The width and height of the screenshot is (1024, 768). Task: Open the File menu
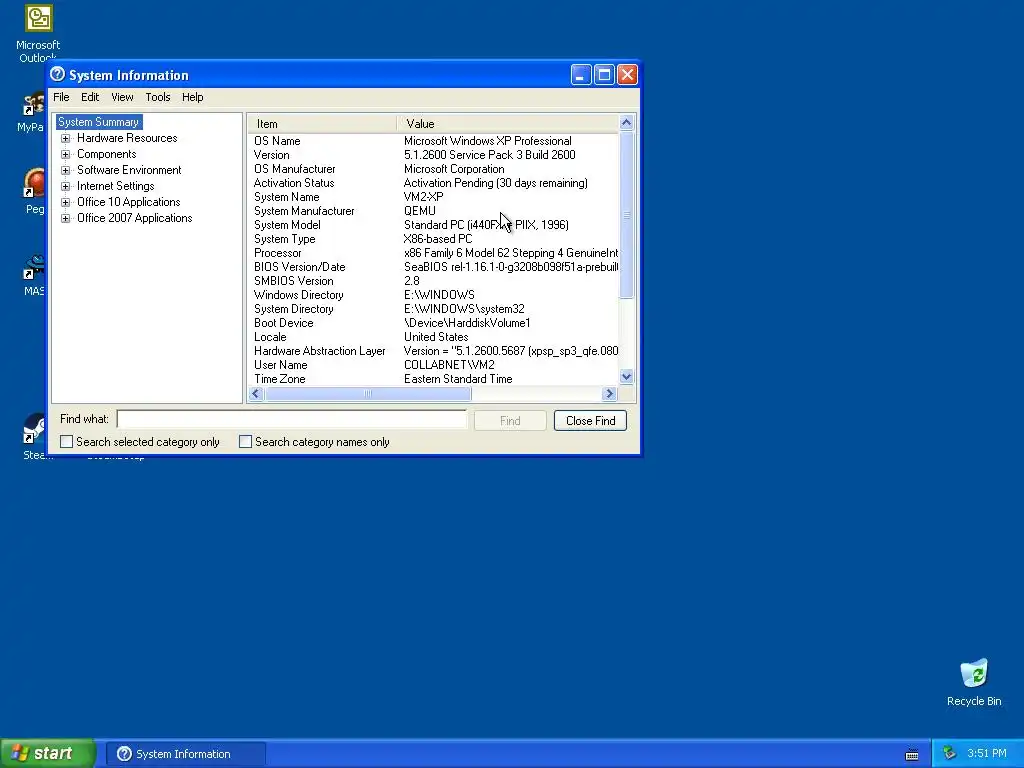[x=61, y=97]
